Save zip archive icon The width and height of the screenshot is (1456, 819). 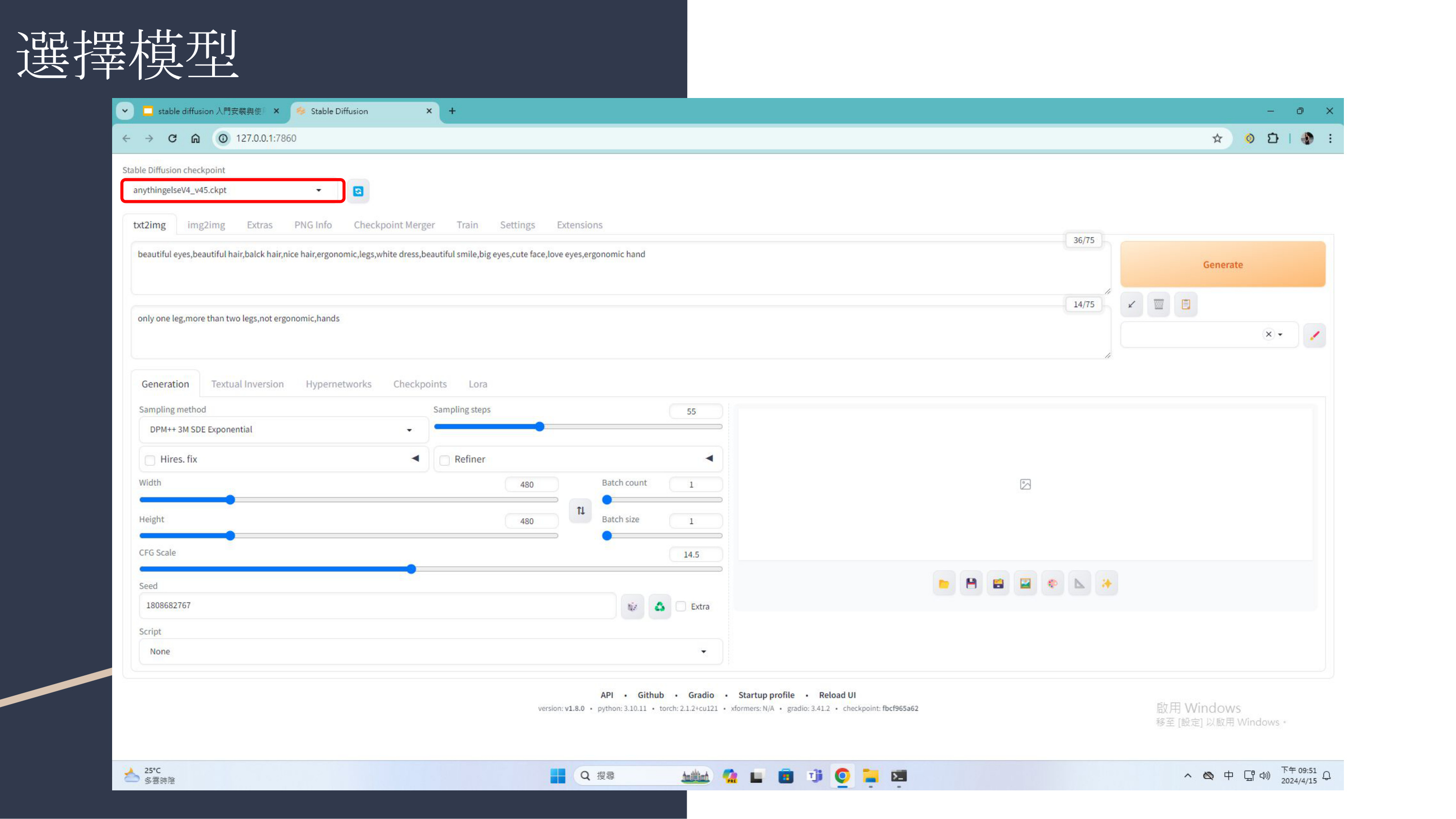[x=998, y=583]
